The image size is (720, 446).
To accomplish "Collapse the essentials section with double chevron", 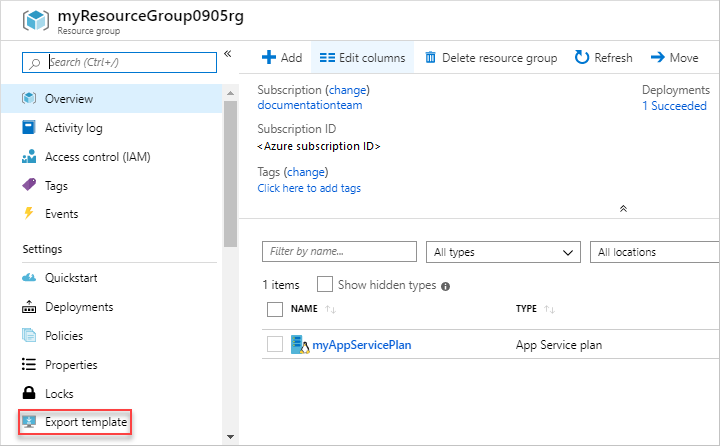I will [623, 209].
